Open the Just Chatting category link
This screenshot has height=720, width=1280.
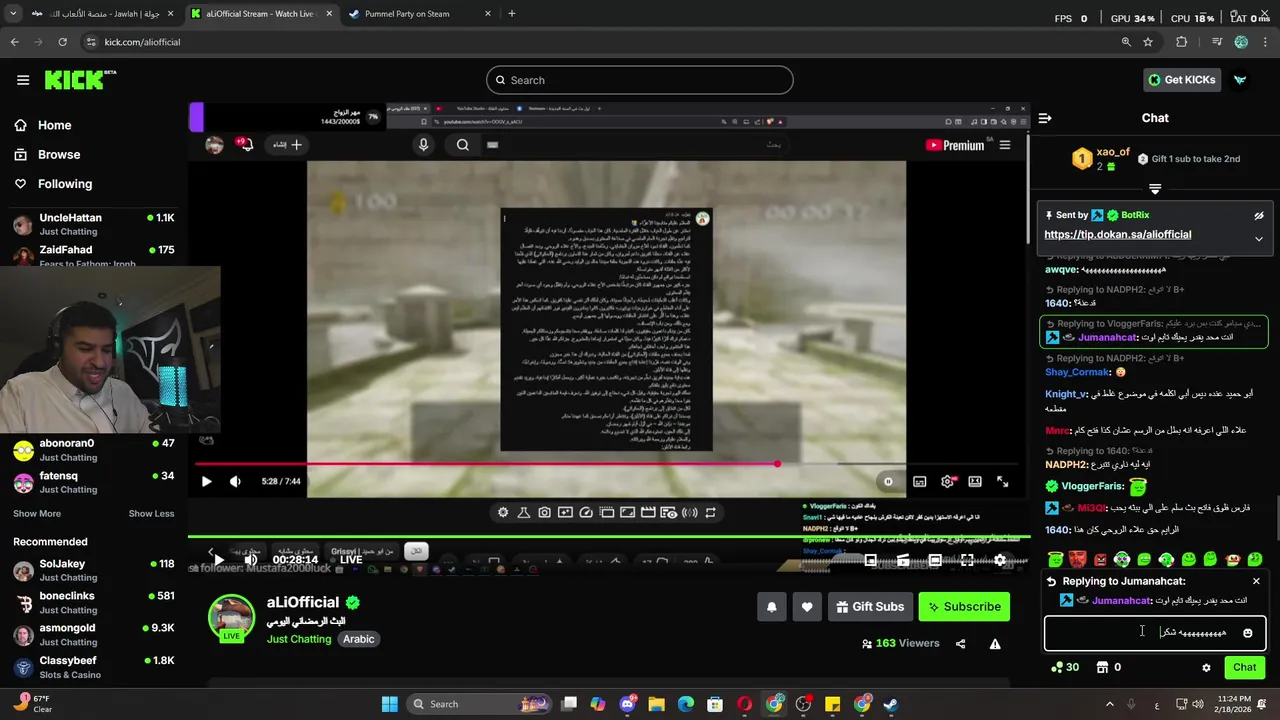tap(299, 639)
